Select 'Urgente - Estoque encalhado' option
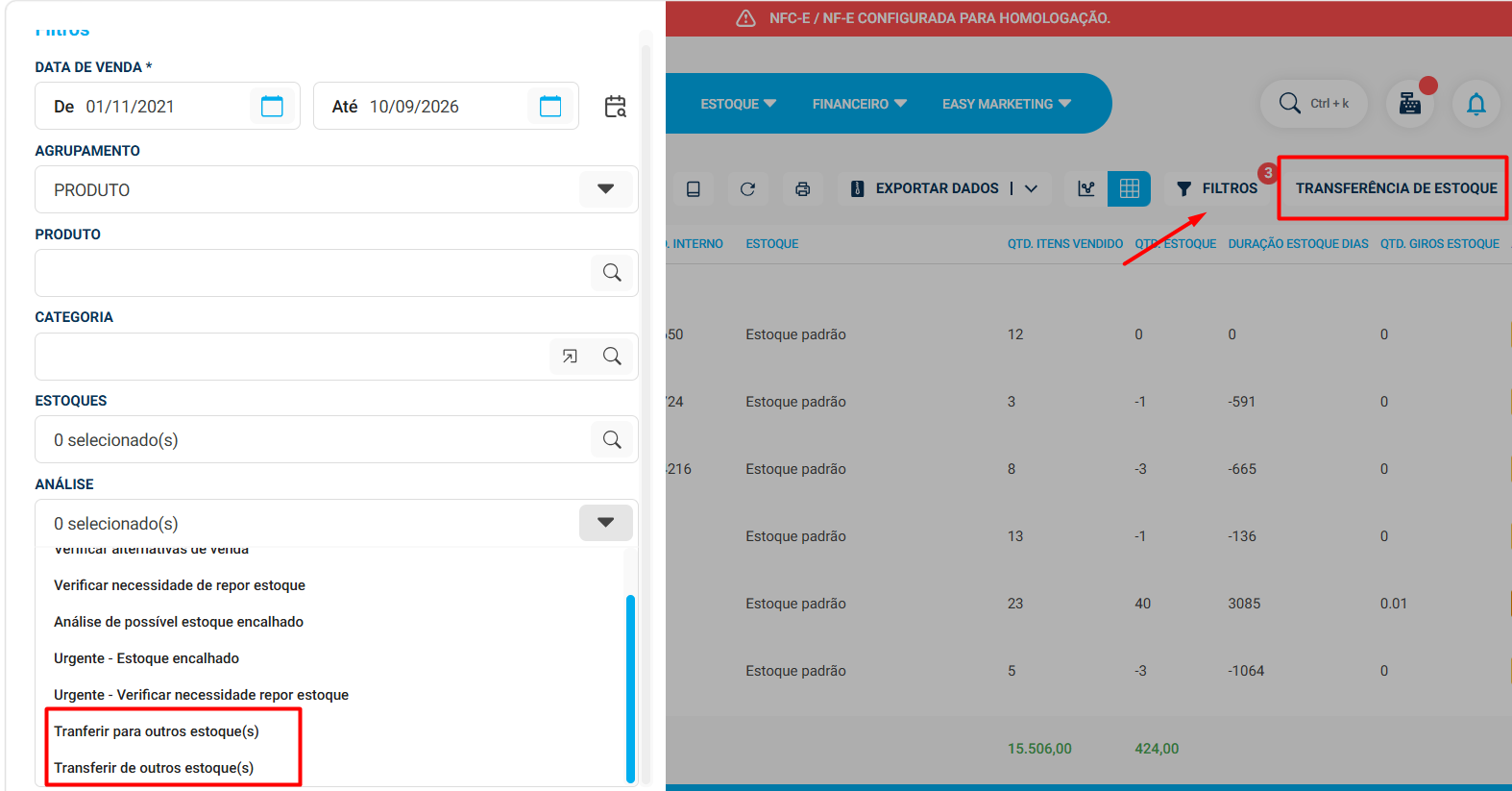This screenshot has width=1512, height=791. click(x=146, y=658)
